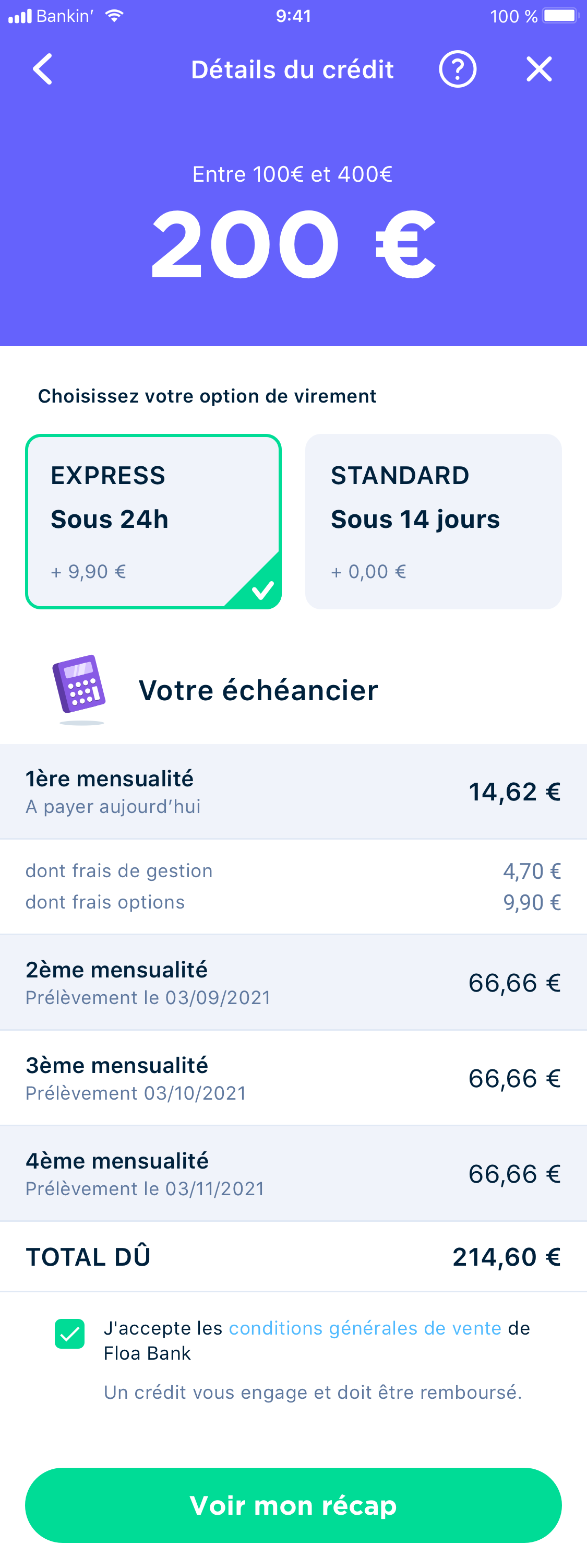Expand the 3ème mensualité row
The height and width of the screenshot is (1568, 587).
(293, 1078)
